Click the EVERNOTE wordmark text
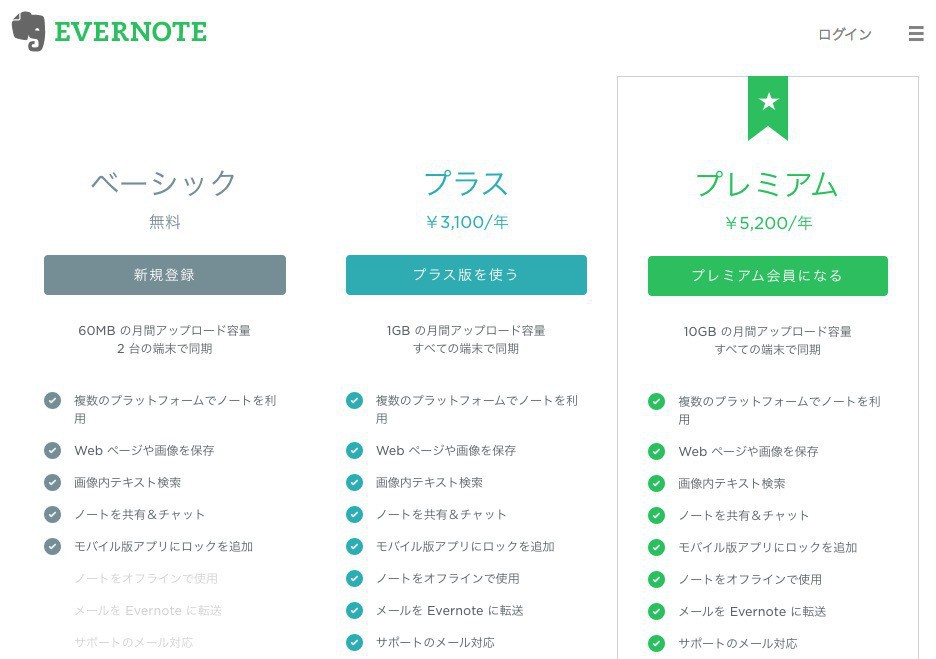 pyautogui.click(x=130, y=32)
